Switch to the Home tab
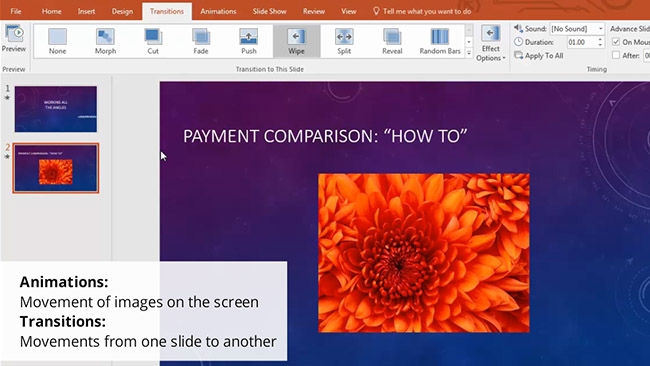This screenshot has height=366, width=650. [51, 11]
